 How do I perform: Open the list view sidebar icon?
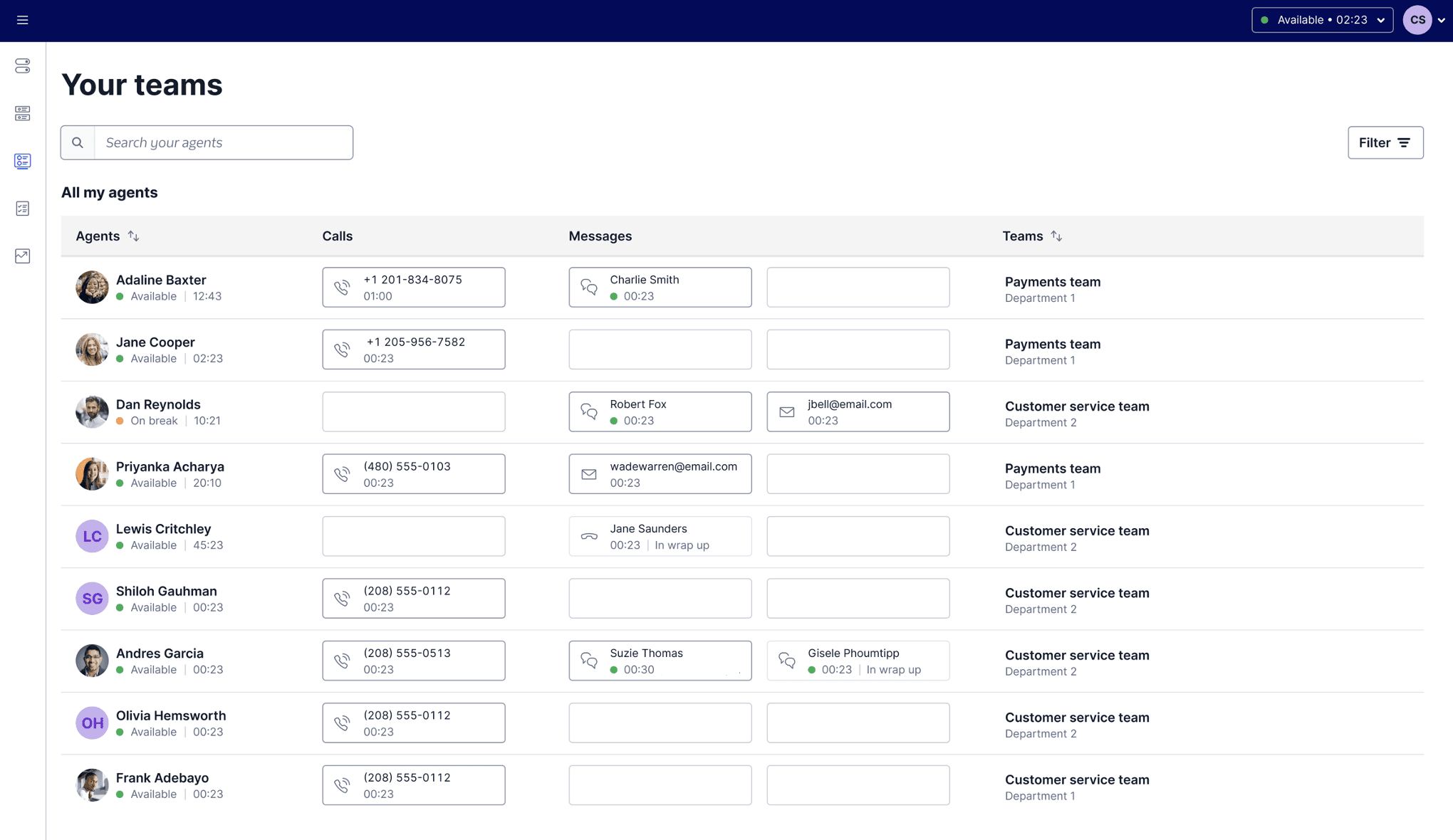point(23,114)
